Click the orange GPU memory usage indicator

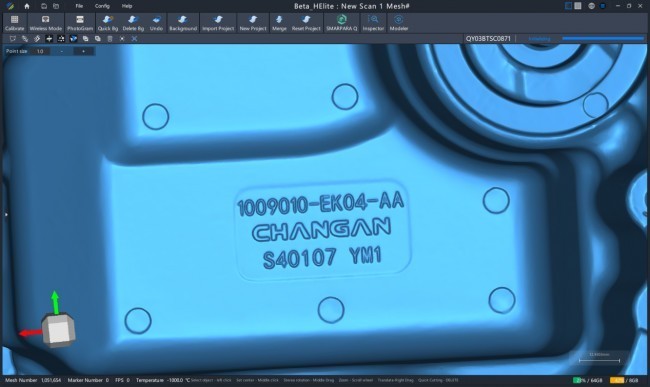click(x=624, y=380)
